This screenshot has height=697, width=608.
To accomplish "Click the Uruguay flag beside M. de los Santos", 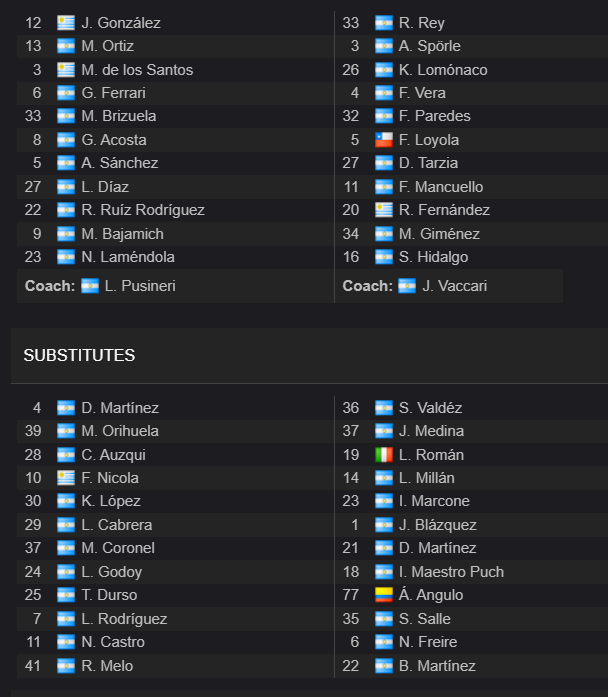I will (66, 70).
